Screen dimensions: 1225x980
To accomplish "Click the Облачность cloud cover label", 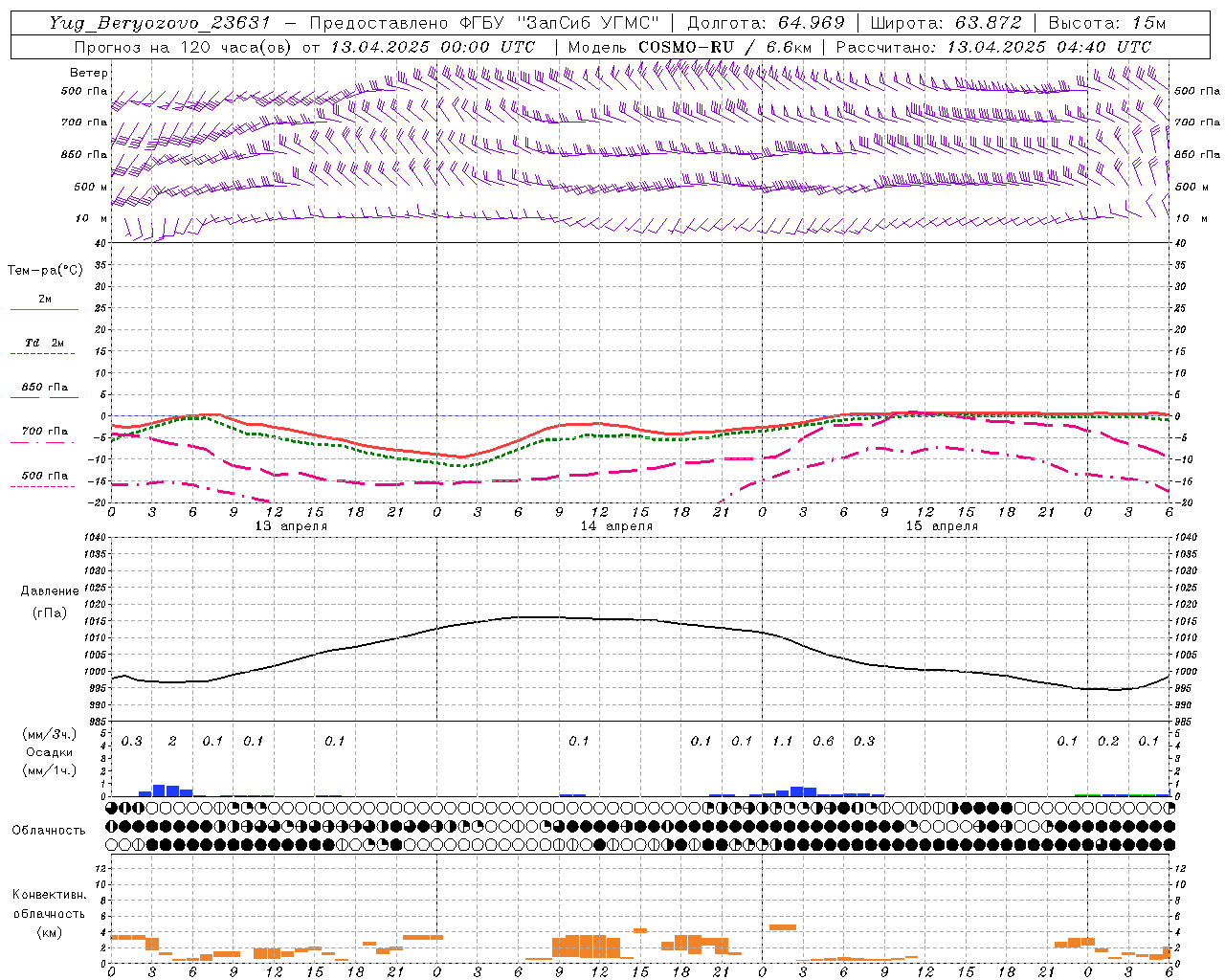I will tap(49, 831).
